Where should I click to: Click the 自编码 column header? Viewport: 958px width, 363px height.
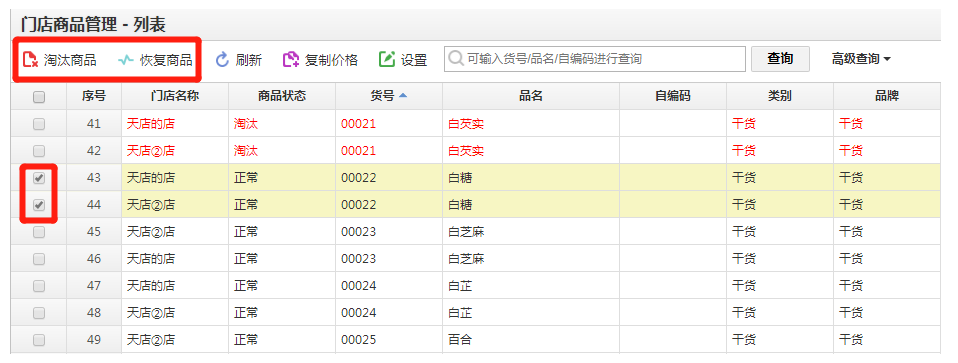pyautogui.click(x=673, y=96)
